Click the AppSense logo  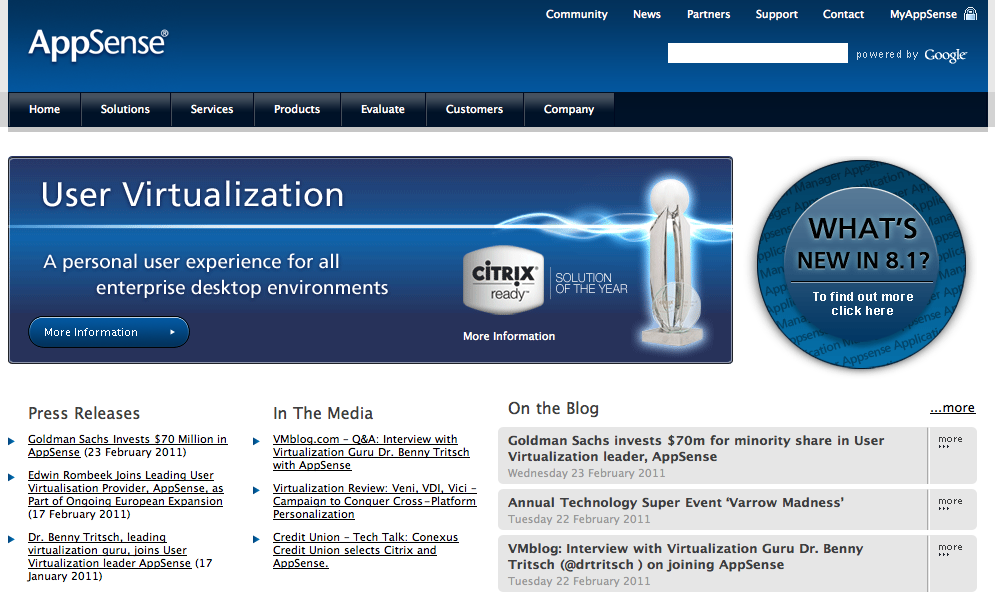click(98, 44)
